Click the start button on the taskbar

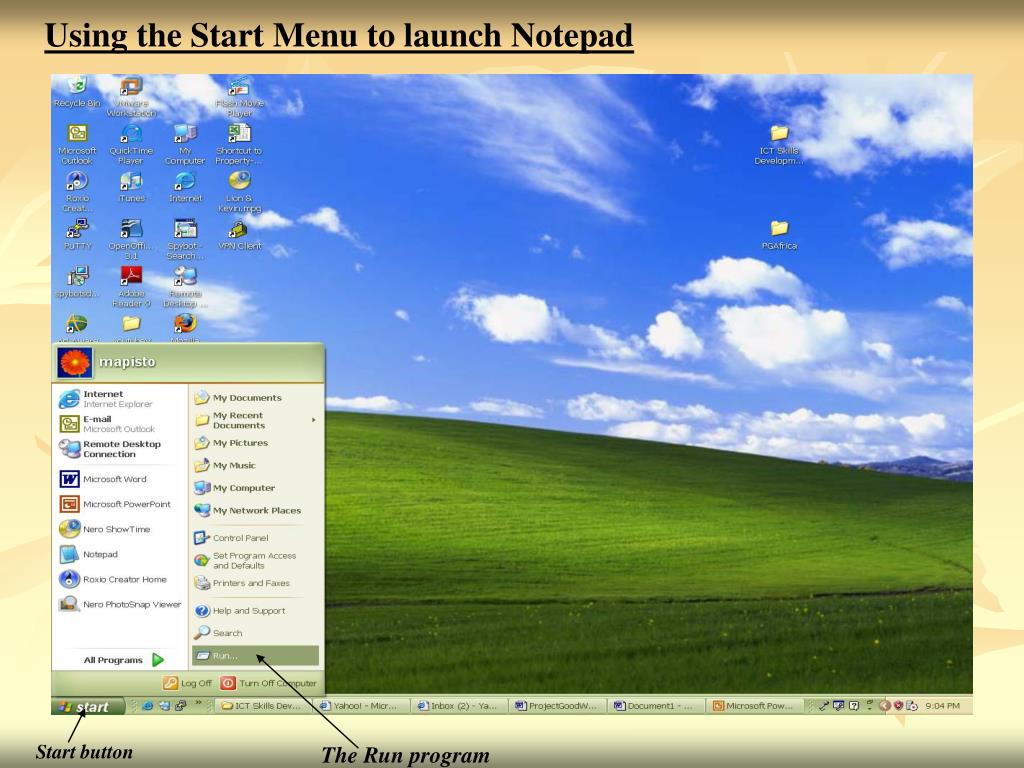pyautogui.click(x=88, y=706)
